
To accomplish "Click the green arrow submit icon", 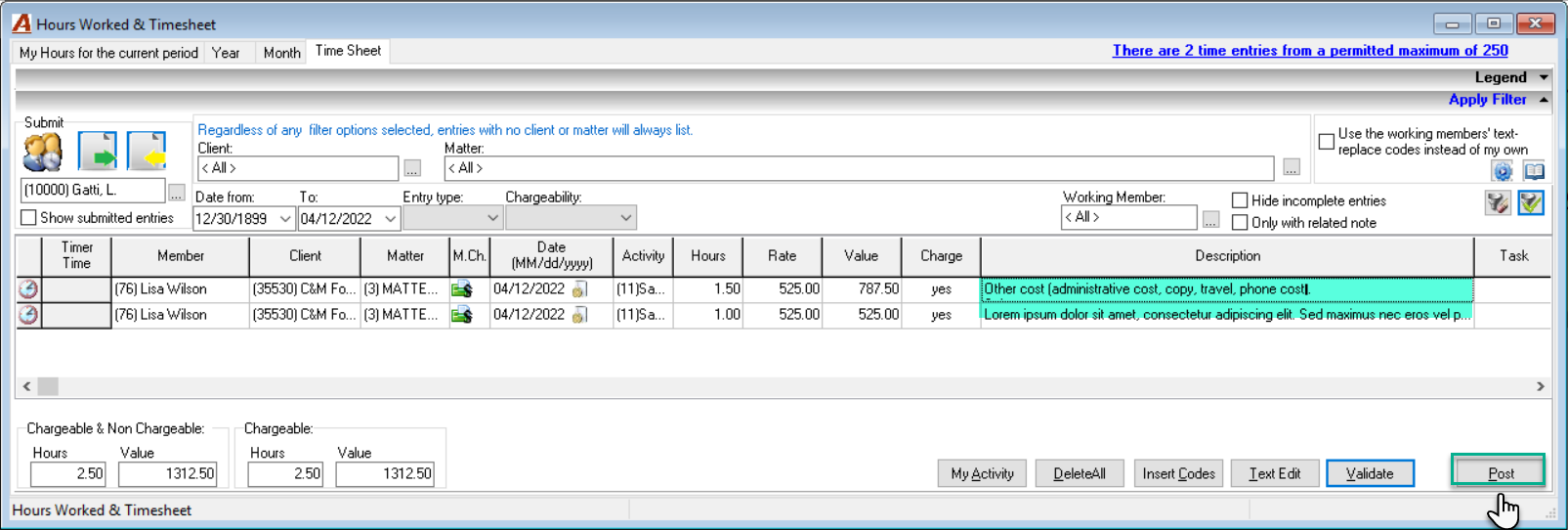I will pos(97,152).
